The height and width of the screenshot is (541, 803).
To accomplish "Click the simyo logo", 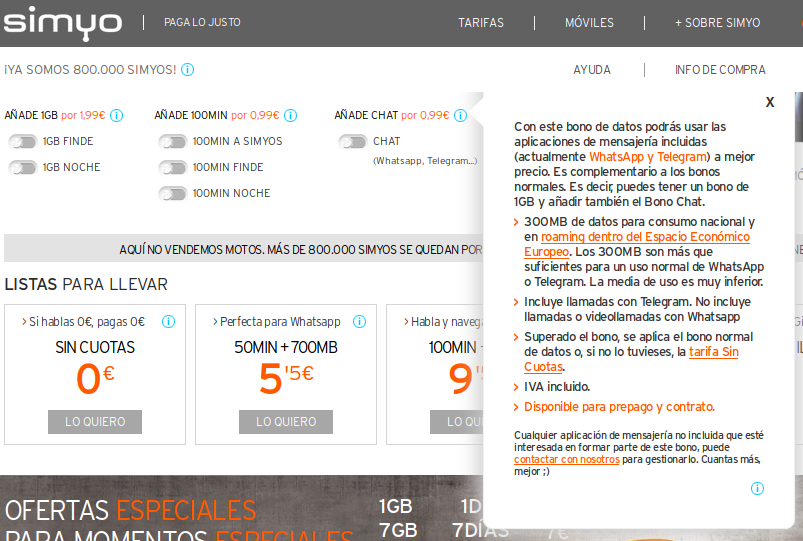I will coord(62,23).
